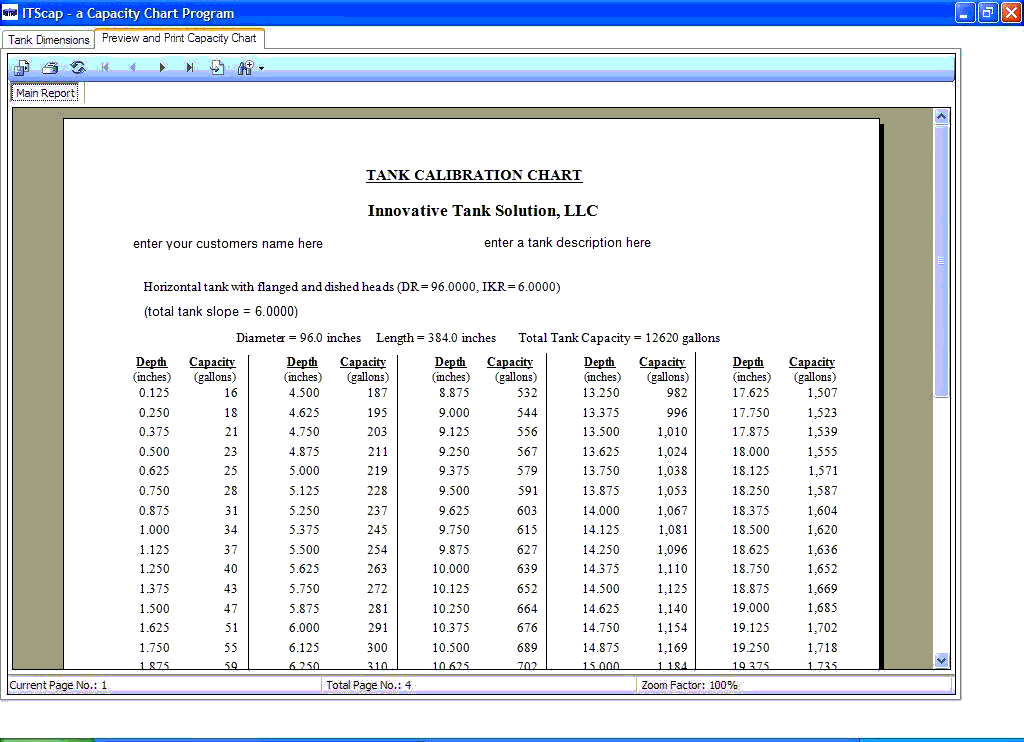Click 'Total Page No.: 4' in status bar
Screen dimensions: 1024x742
[x=368, y=685]
